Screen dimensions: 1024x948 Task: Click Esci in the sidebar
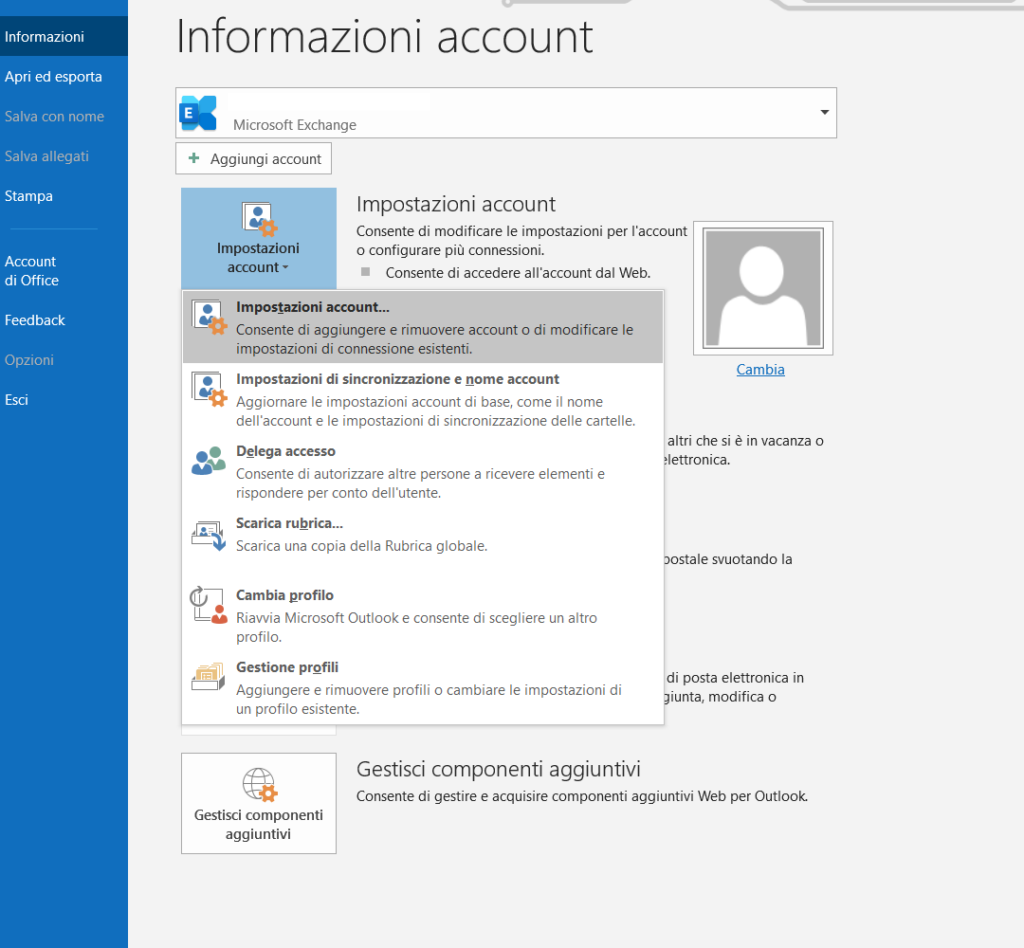point(16,399)
